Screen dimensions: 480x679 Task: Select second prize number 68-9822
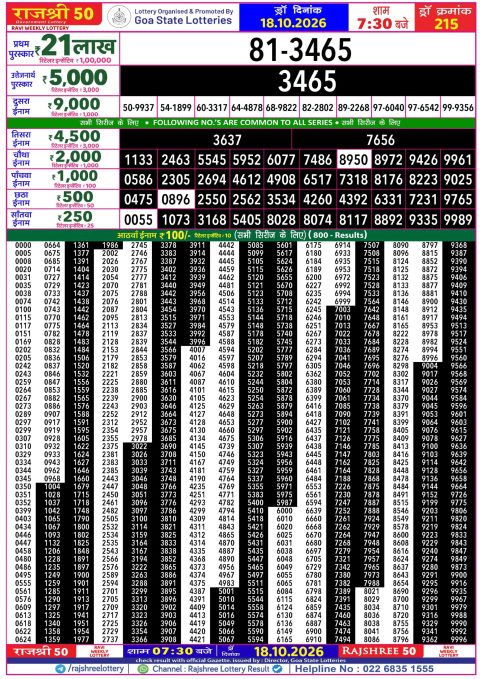click(281, 107)
